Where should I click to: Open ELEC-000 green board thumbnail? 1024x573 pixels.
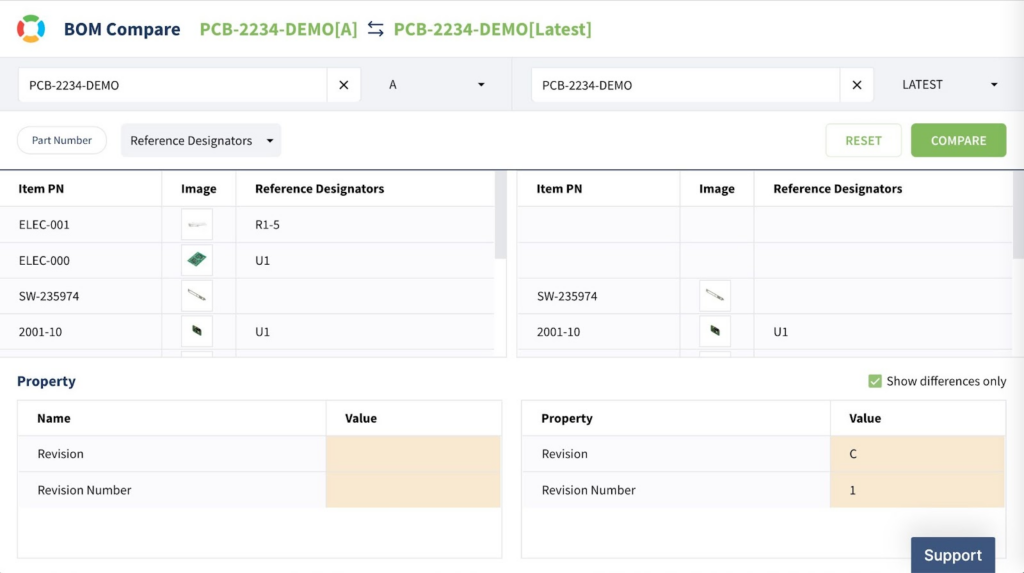coord(197,260)
